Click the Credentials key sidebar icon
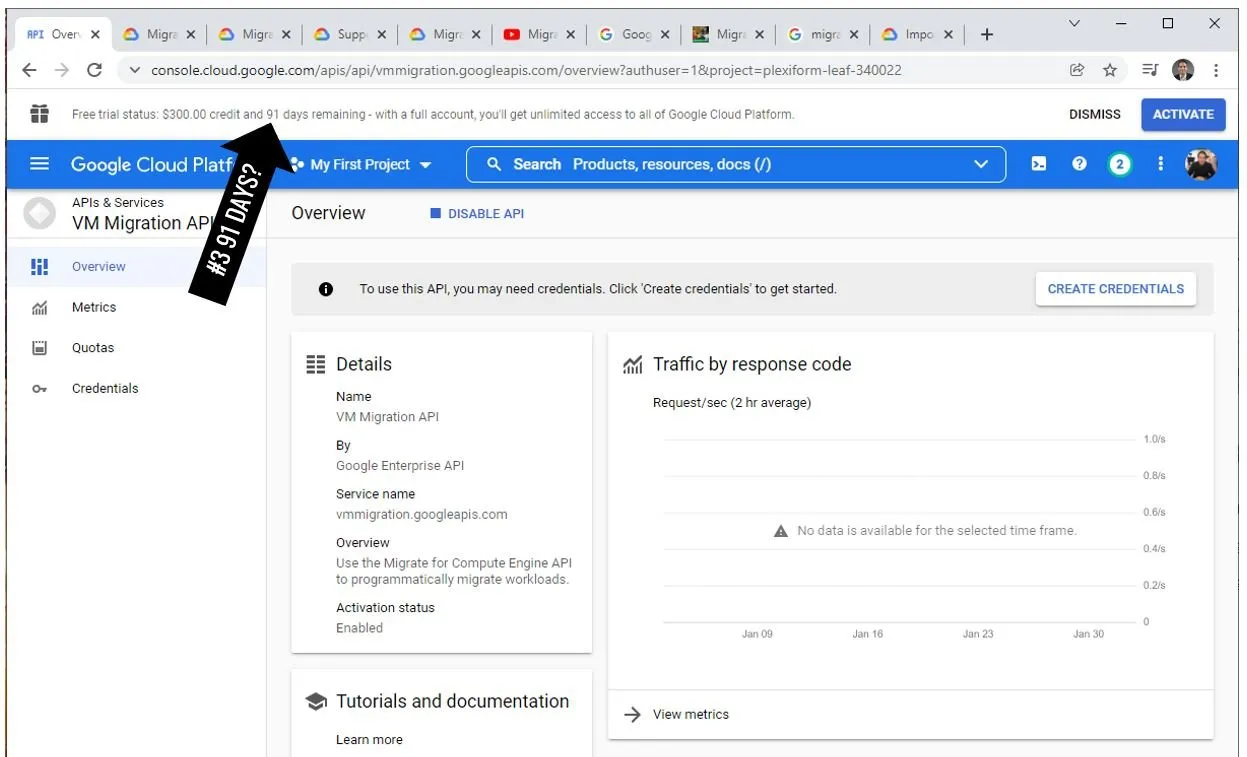 pyautogui.click(x=39, y=389)
